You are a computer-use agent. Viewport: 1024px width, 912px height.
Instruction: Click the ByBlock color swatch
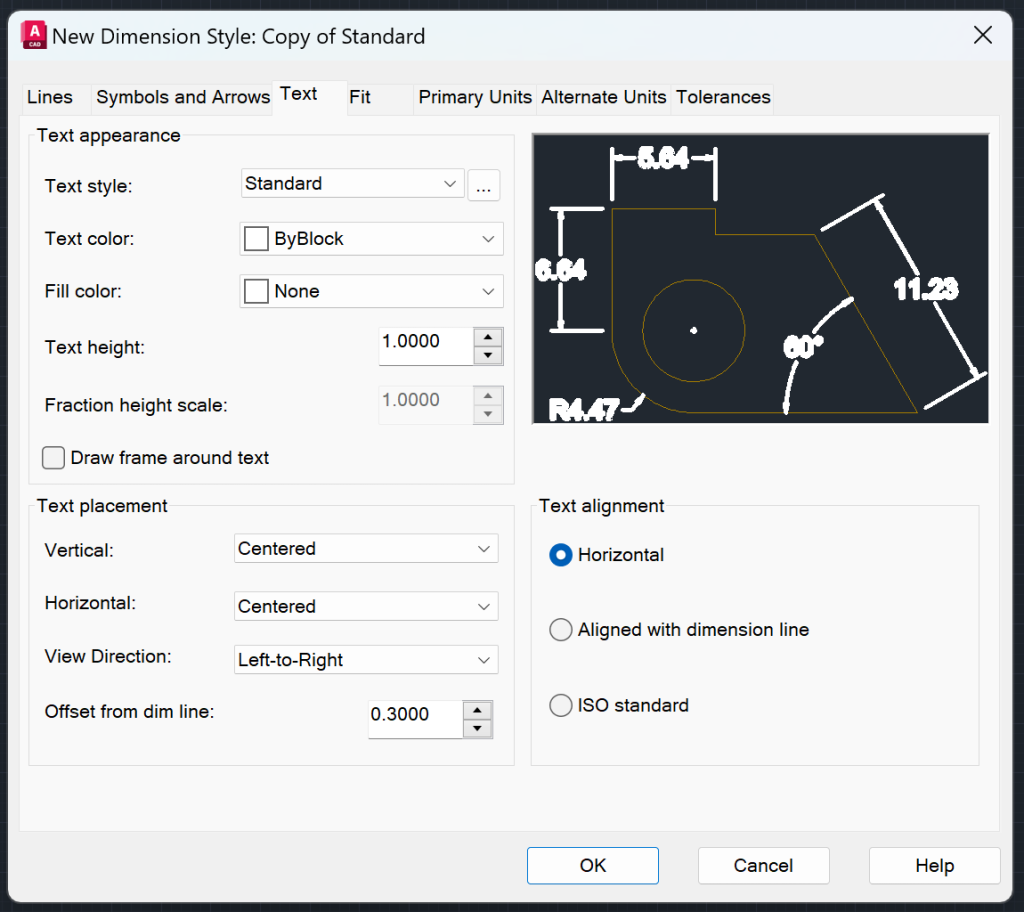click(256, 238)
